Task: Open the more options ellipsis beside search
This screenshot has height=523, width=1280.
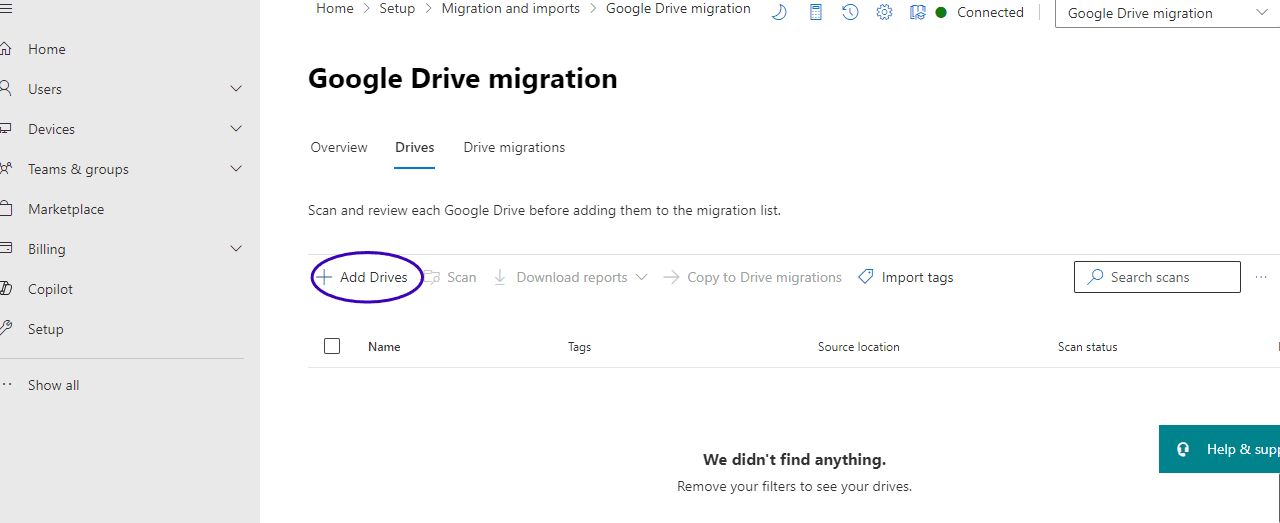Action: 1261,277
